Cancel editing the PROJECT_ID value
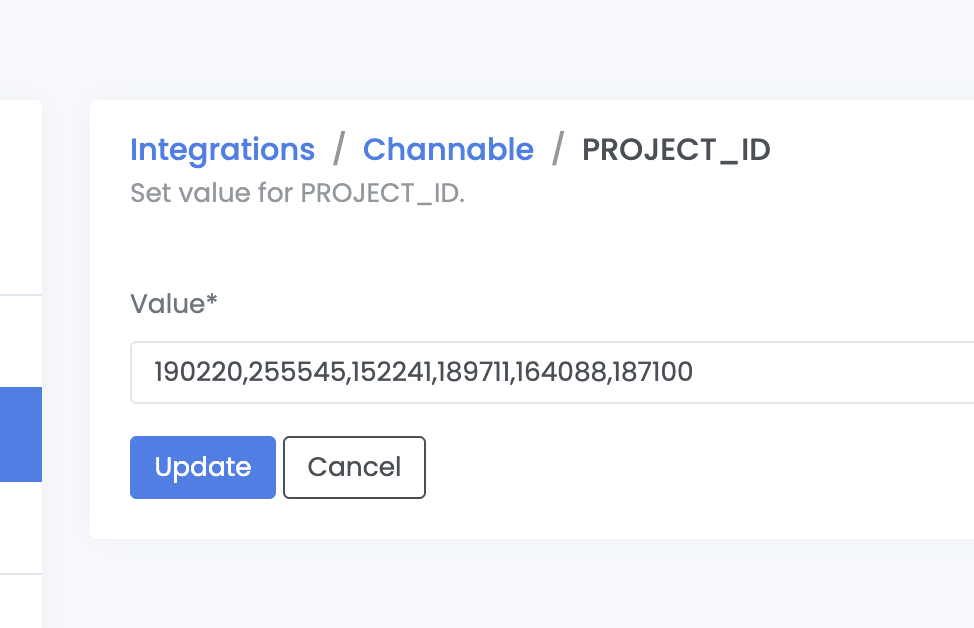 click(354, 467)
